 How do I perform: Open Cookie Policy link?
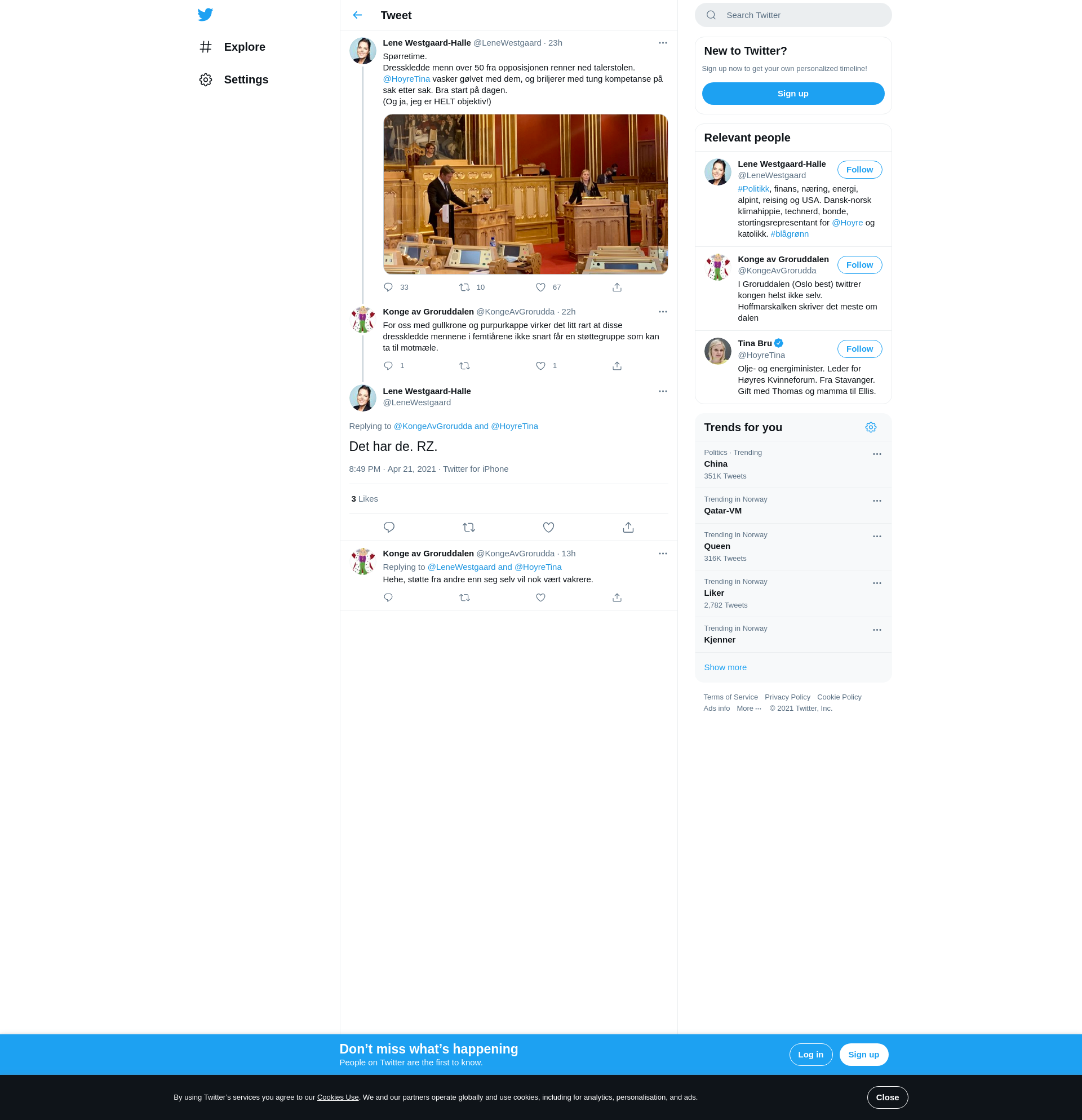[839, 697]
